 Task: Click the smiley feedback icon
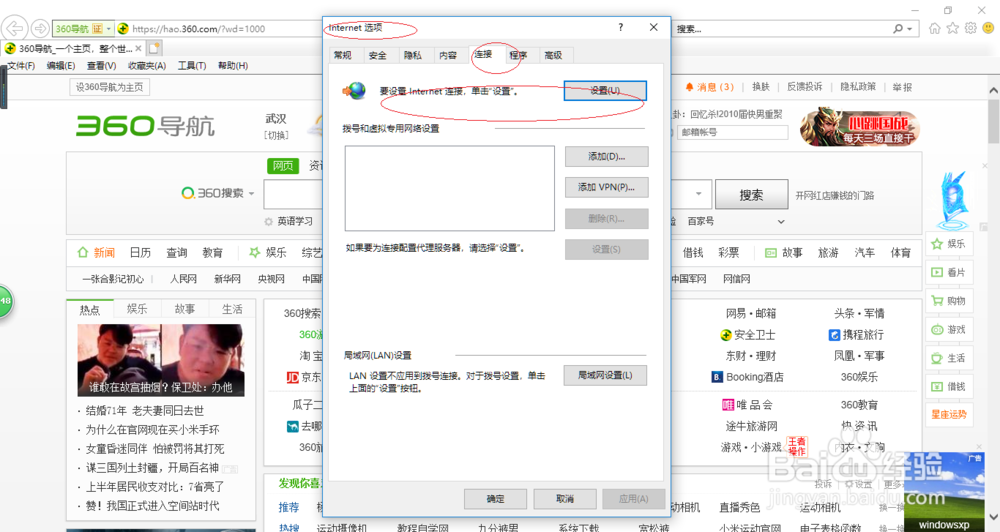[988, 28]
